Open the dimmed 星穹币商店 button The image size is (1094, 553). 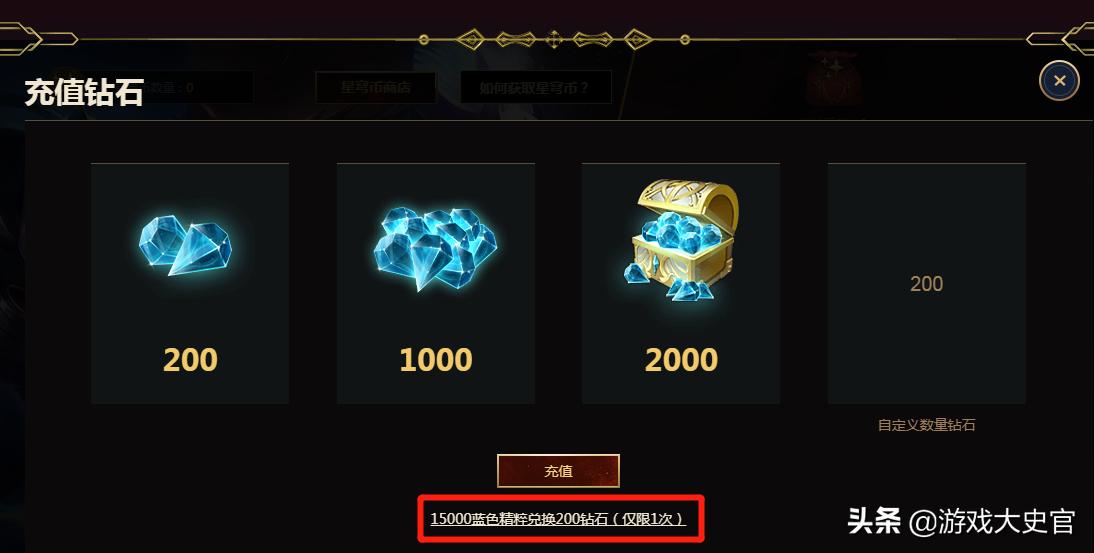coord(376,87)
